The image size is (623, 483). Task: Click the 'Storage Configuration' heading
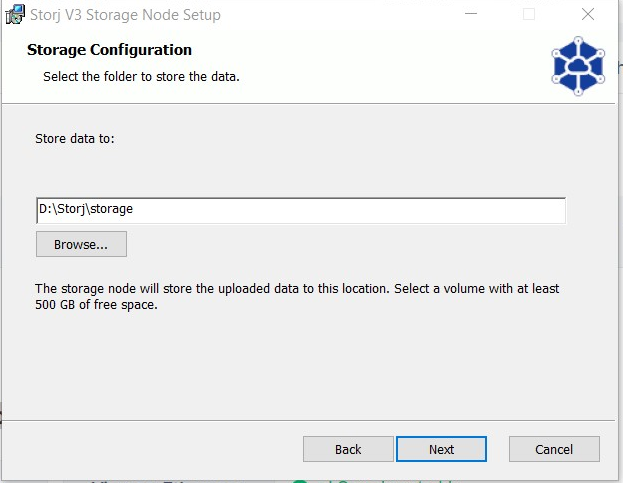tap(109, 50)
